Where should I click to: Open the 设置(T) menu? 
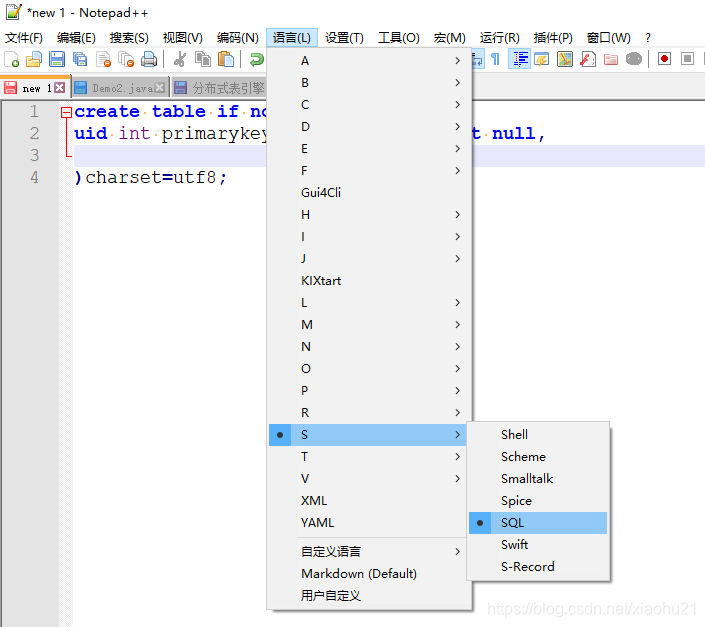(344, 38)
